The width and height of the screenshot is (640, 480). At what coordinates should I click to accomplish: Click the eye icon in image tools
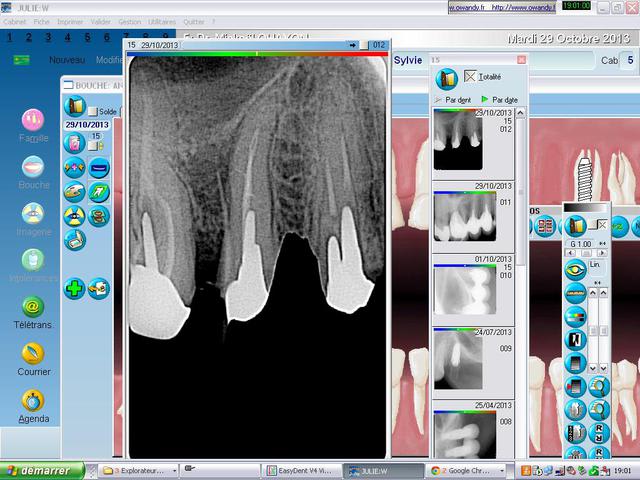click(574, 269)
